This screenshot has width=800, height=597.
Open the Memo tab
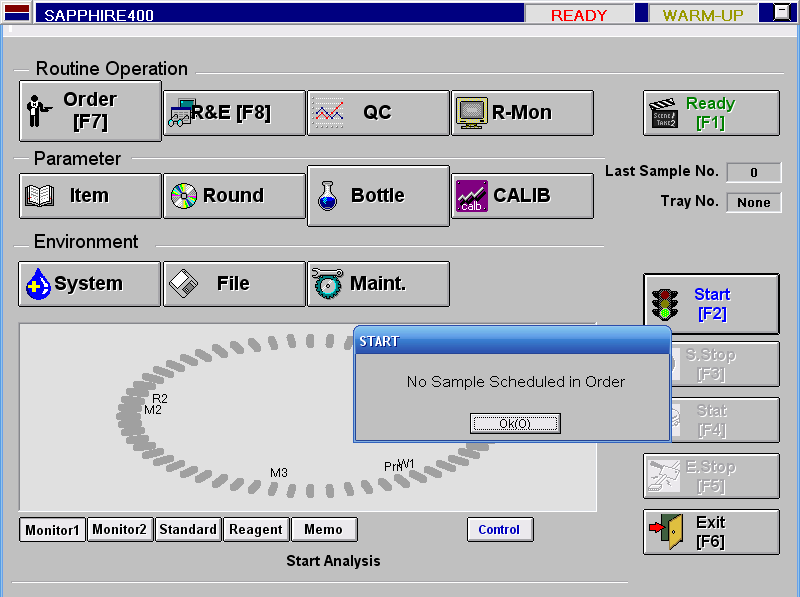(324, 530)
